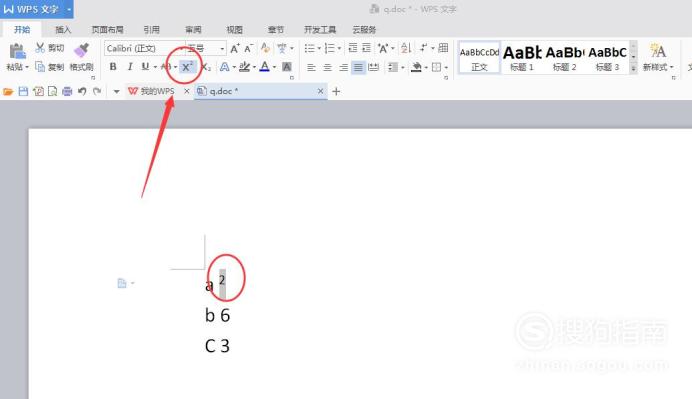Apply the 标题 1 heading style

click(x=522, y=57)
